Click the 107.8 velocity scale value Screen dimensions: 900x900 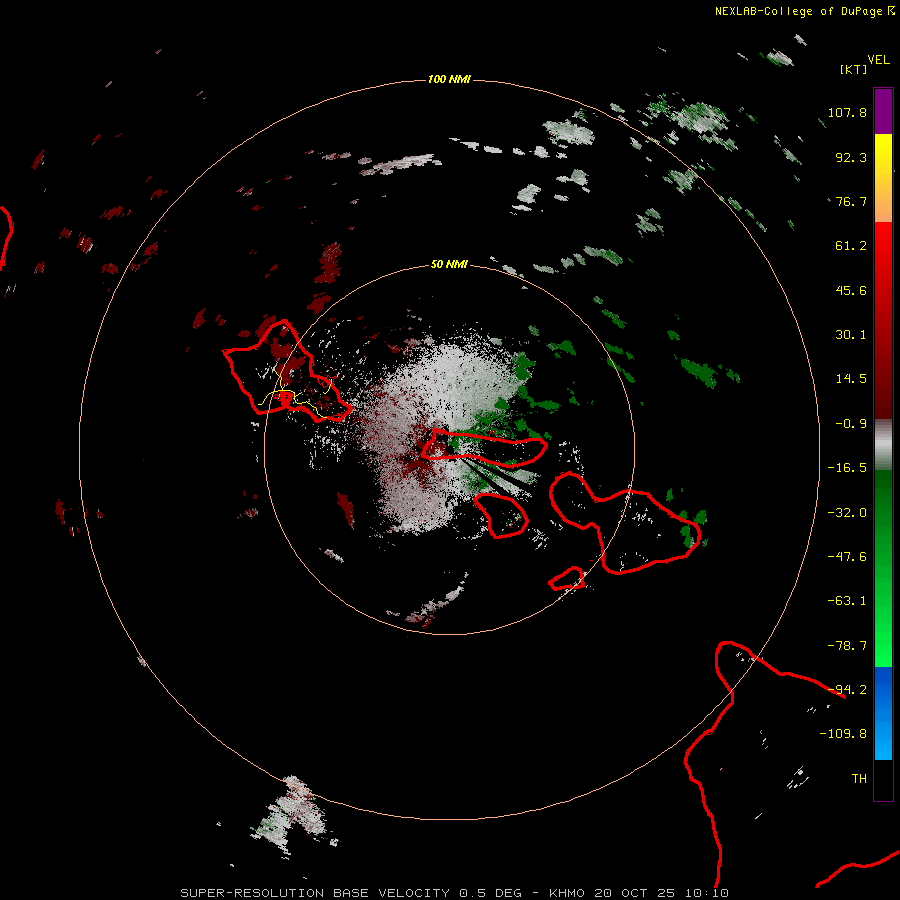tap(847, 112)
